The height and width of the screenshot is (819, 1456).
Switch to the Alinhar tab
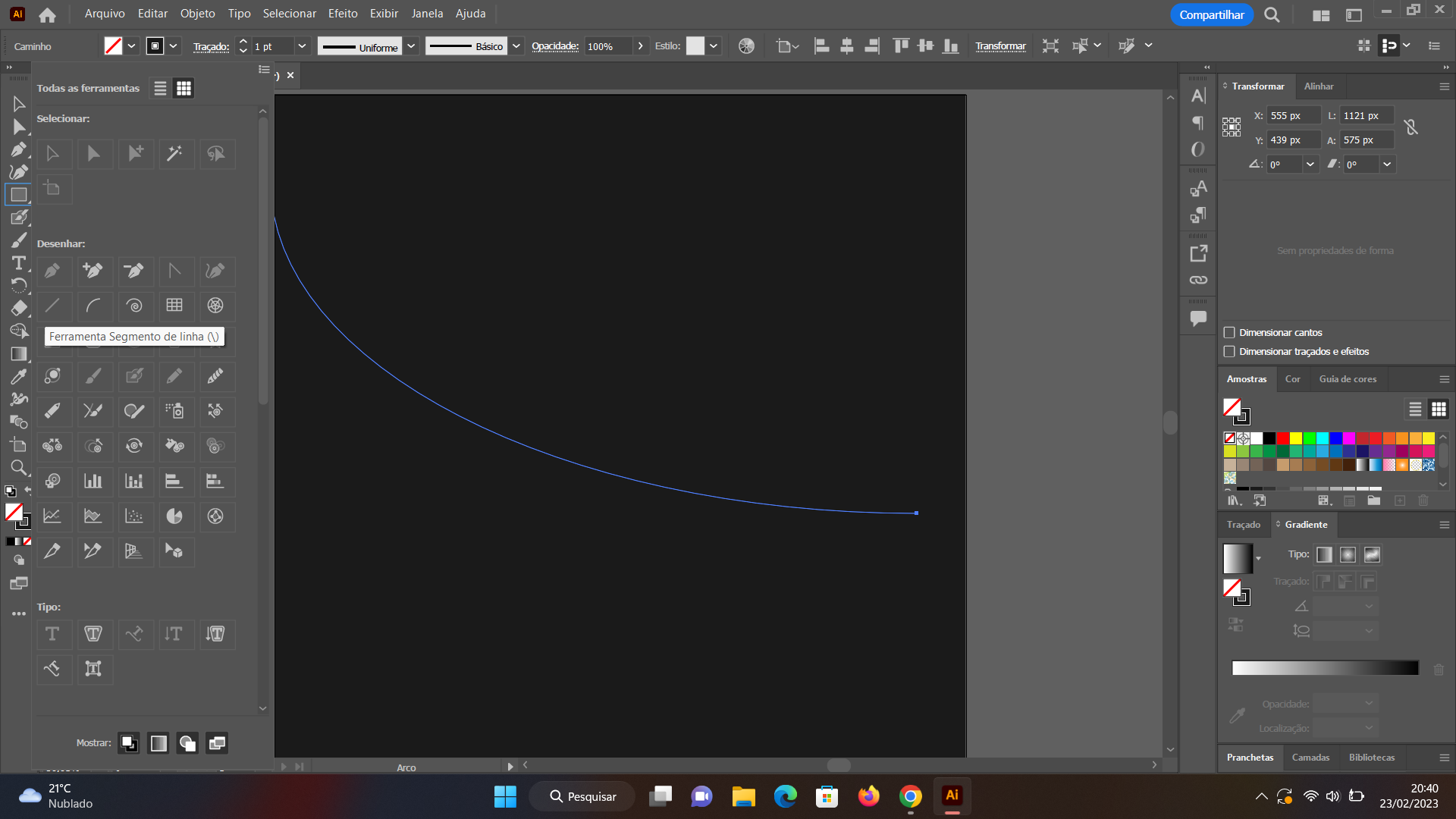1319,86
